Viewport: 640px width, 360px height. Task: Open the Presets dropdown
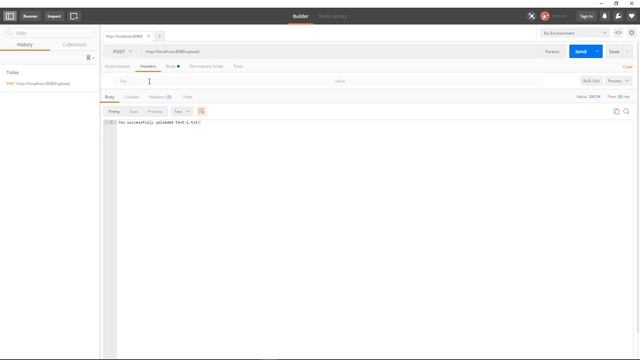tap(618, 81)
